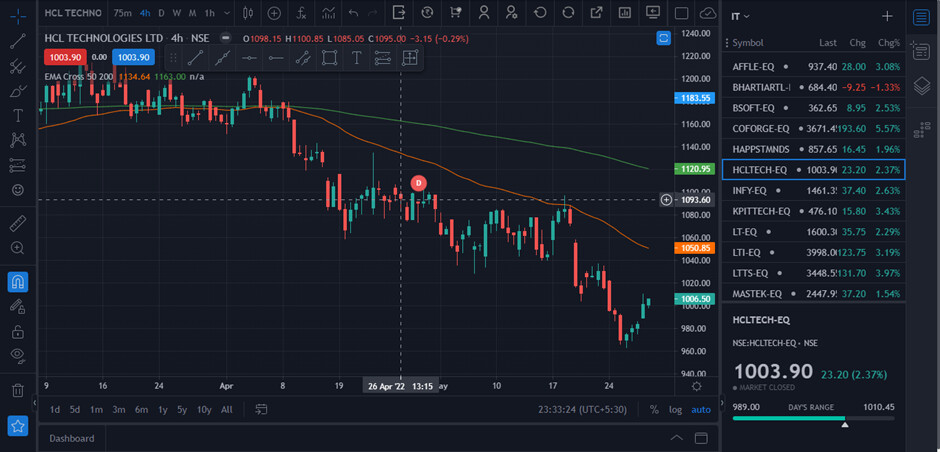Select INFY-EQ in the watchlist

814,191
